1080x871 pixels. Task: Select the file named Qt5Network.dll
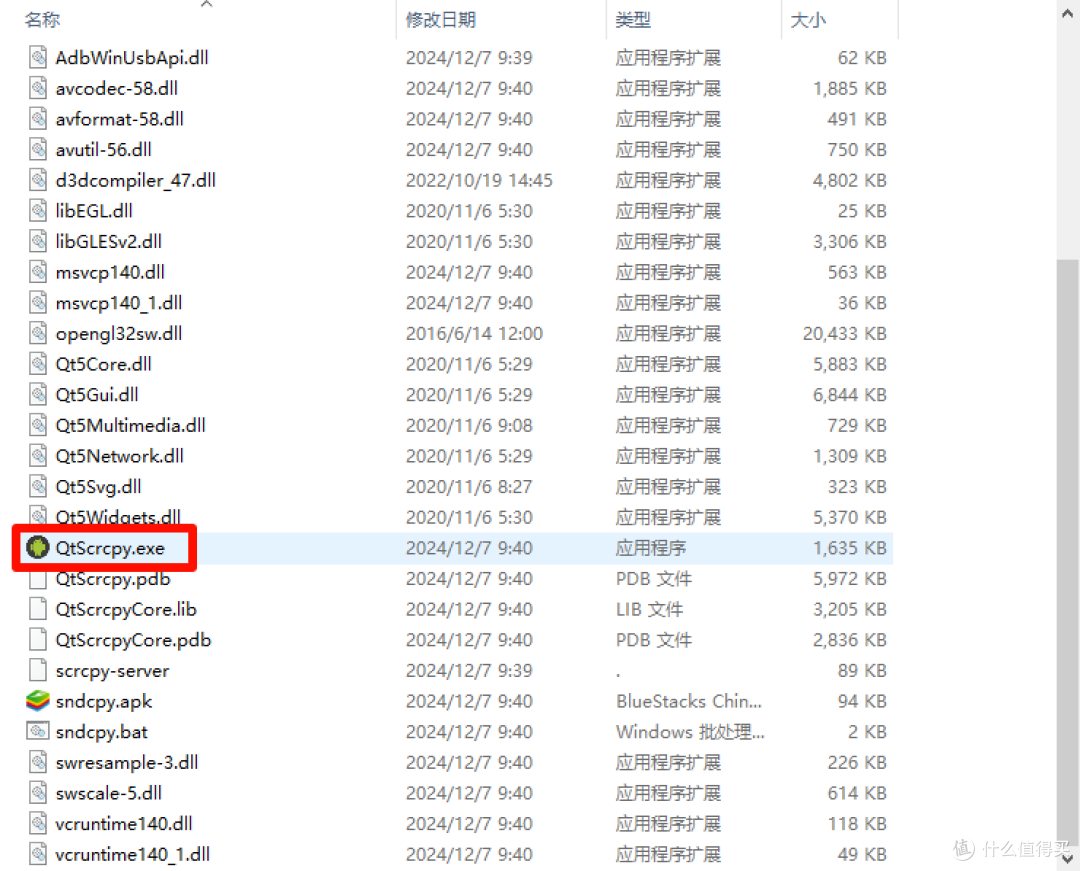(120, 456)
